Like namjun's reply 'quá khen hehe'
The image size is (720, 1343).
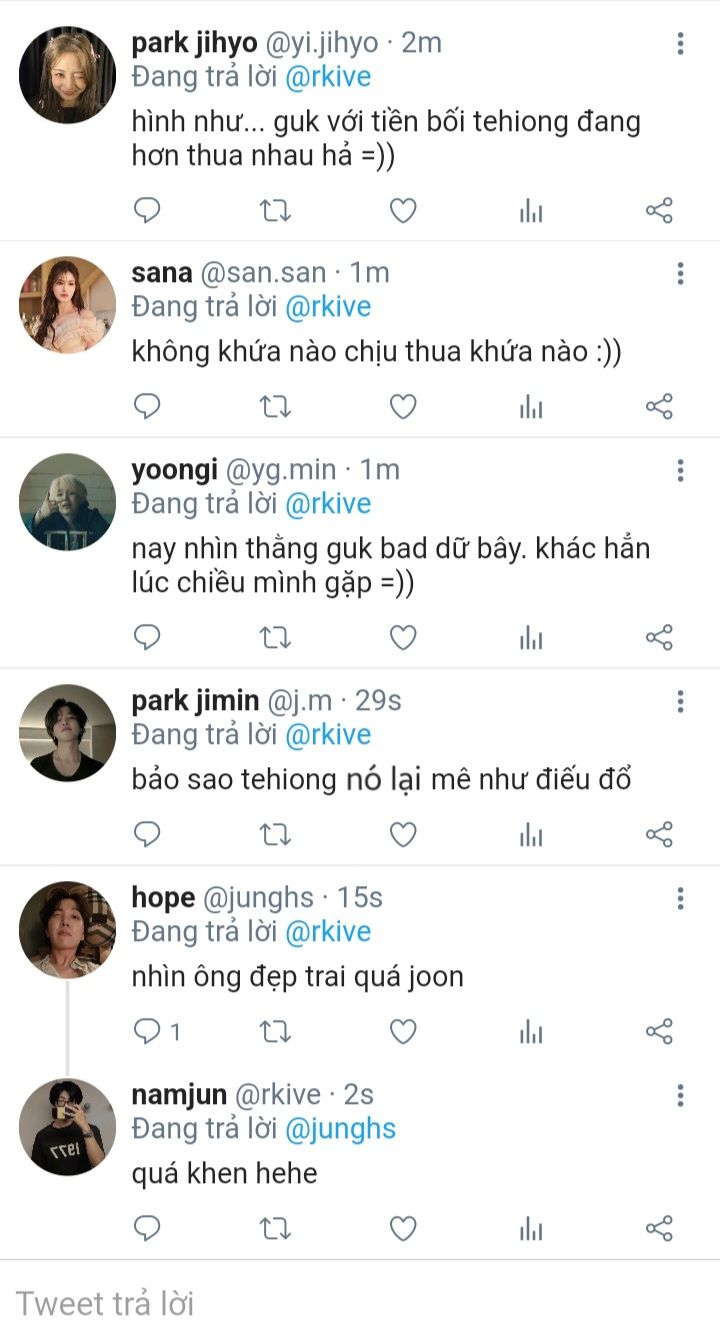[x=403, y=1228]
